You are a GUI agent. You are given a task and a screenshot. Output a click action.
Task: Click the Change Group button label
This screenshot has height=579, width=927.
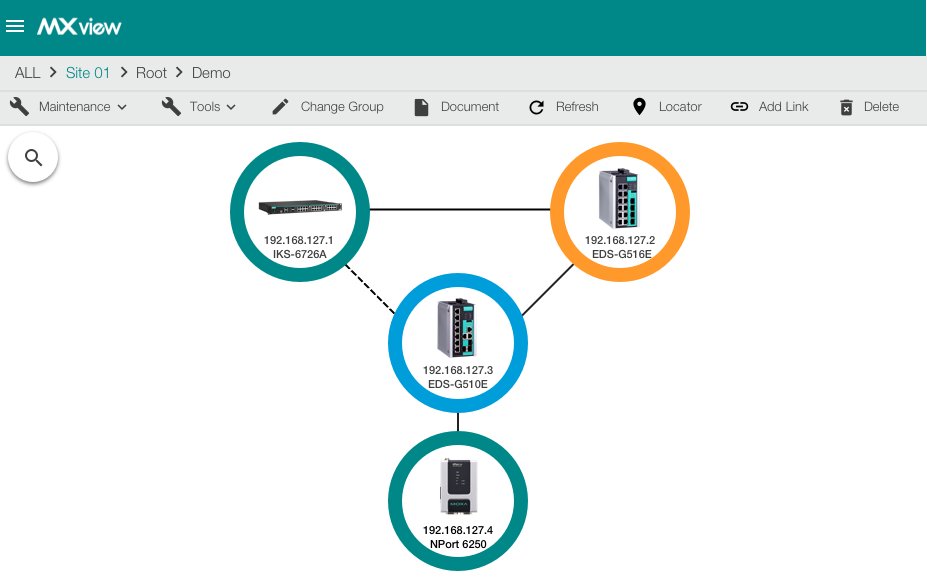coord(342,106)
